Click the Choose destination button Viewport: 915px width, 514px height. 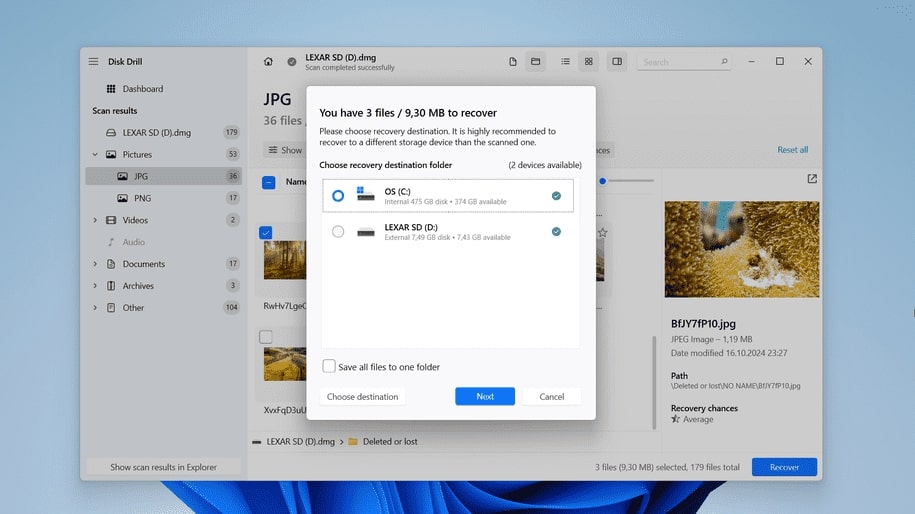[362, 396]
